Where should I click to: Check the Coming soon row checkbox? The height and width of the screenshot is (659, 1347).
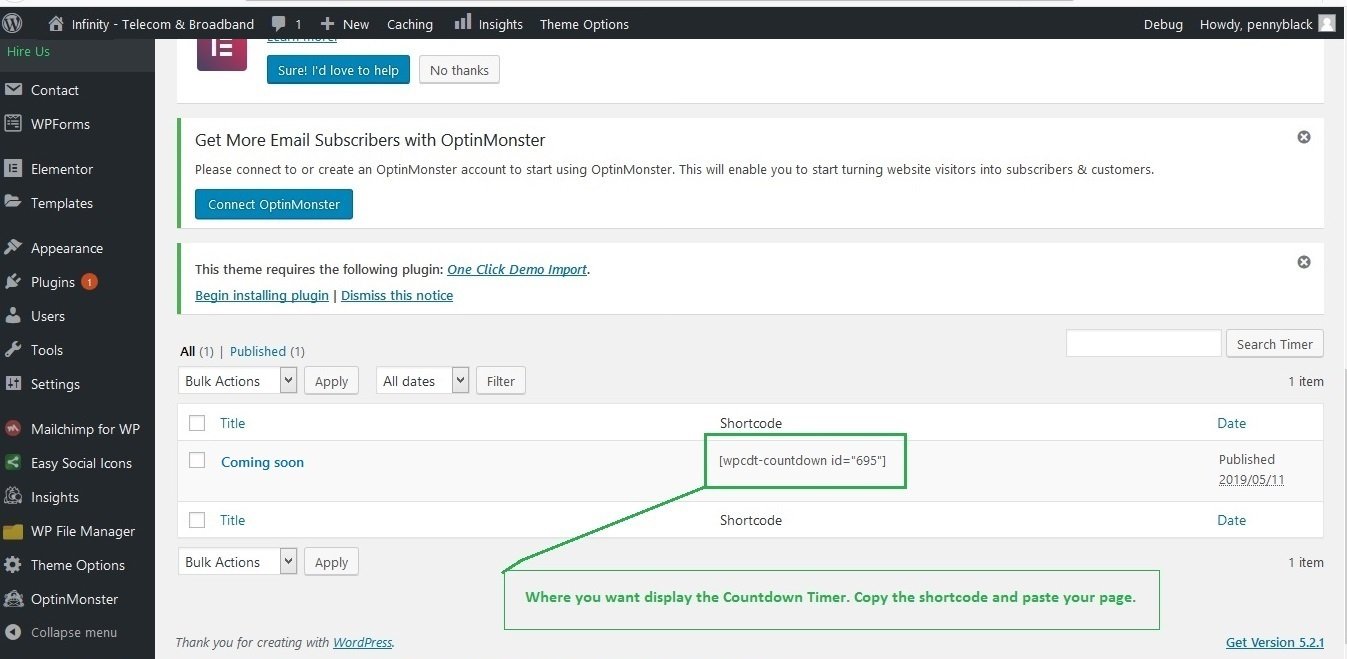click(x=197, y=460)
